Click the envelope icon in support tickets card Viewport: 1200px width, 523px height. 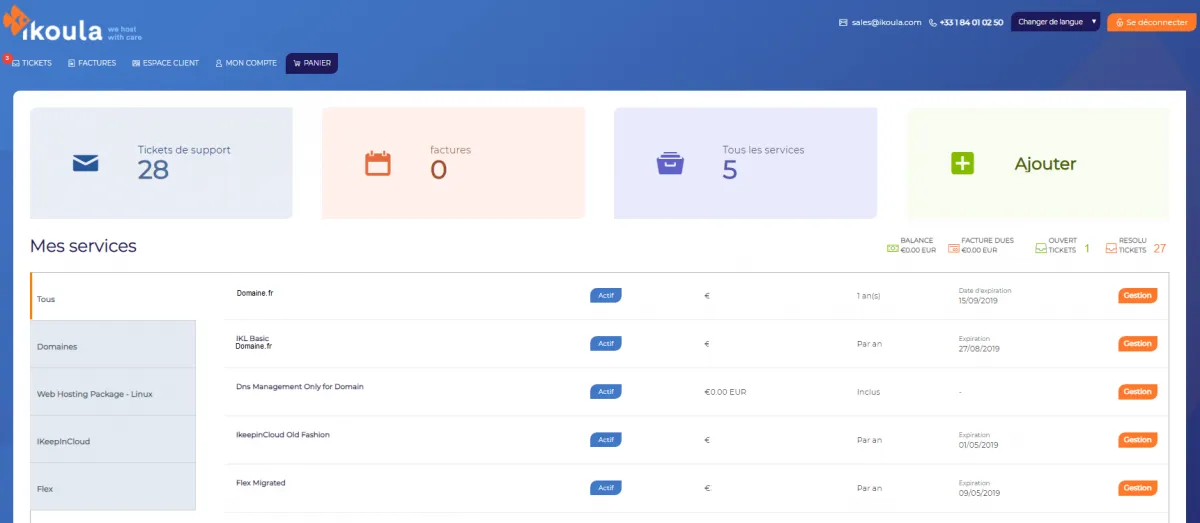[86, 164]
